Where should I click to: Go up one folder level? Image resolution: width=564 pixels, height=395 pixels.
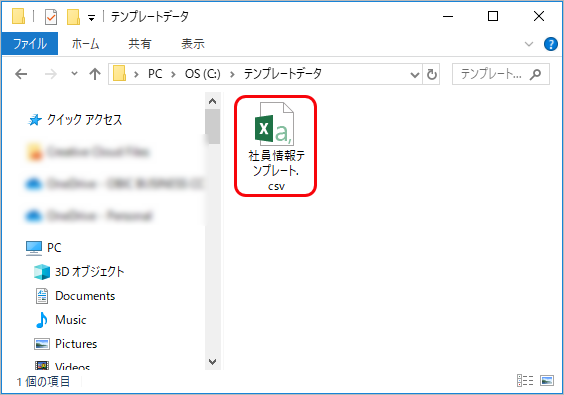tap(95, 74)
